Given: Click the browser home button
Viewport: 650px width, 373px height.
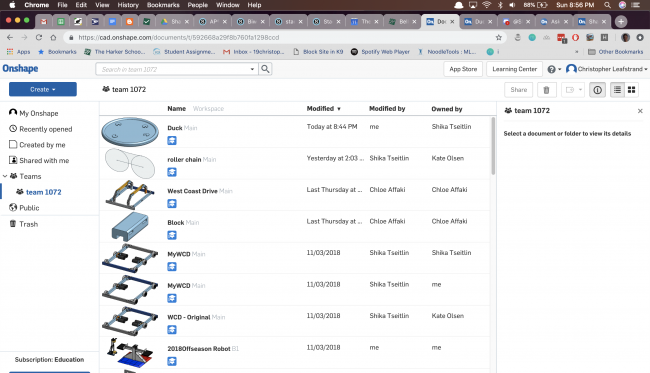Looking at the screenshot, I should (53, 37).
